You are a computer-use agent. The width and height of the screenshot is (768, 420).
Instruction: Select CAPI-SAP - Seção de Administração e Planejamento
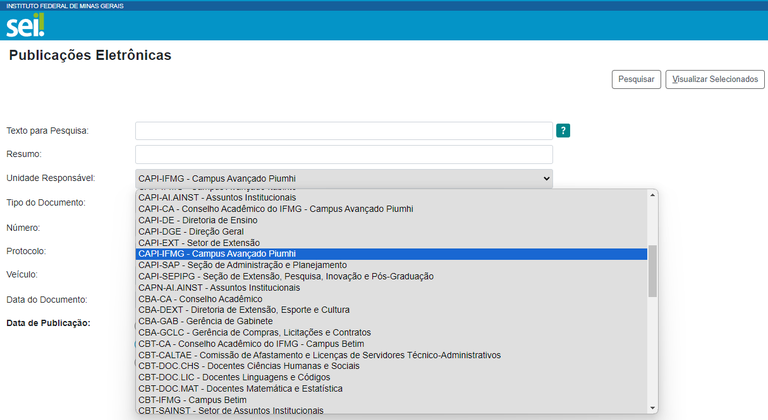(x=242, y=265)
